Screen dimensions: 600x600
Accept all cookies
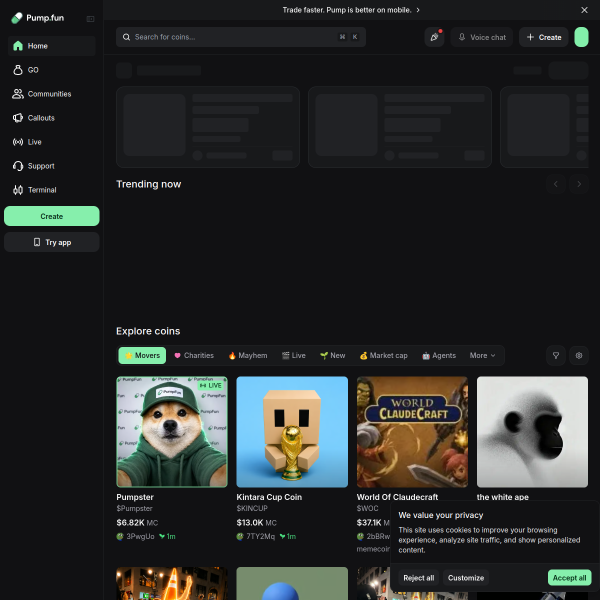[x=569, y=578]
